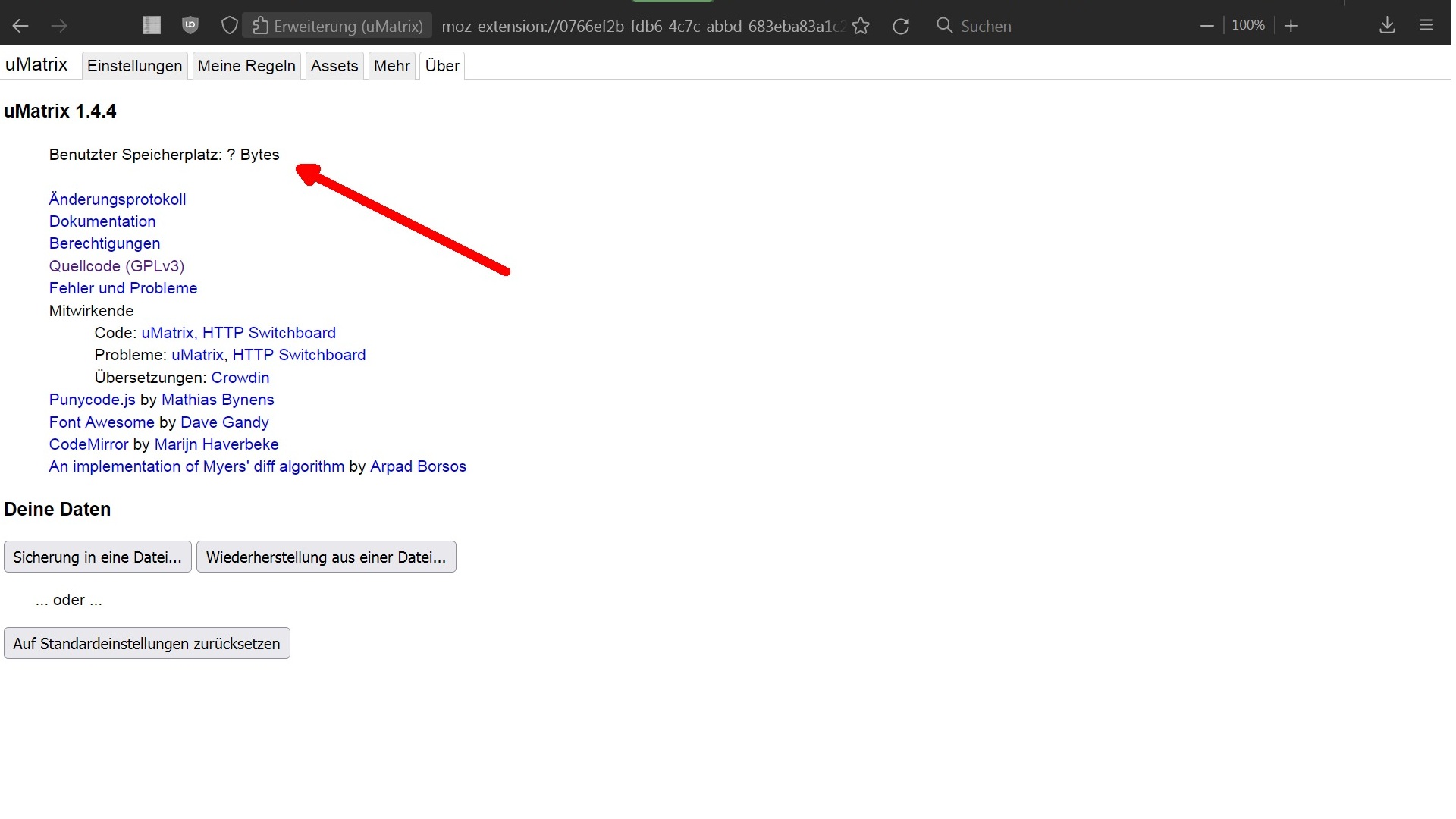Click the Sicherung in eine Datei button
The image size is (1456, 819).
(x=97, y=557)
